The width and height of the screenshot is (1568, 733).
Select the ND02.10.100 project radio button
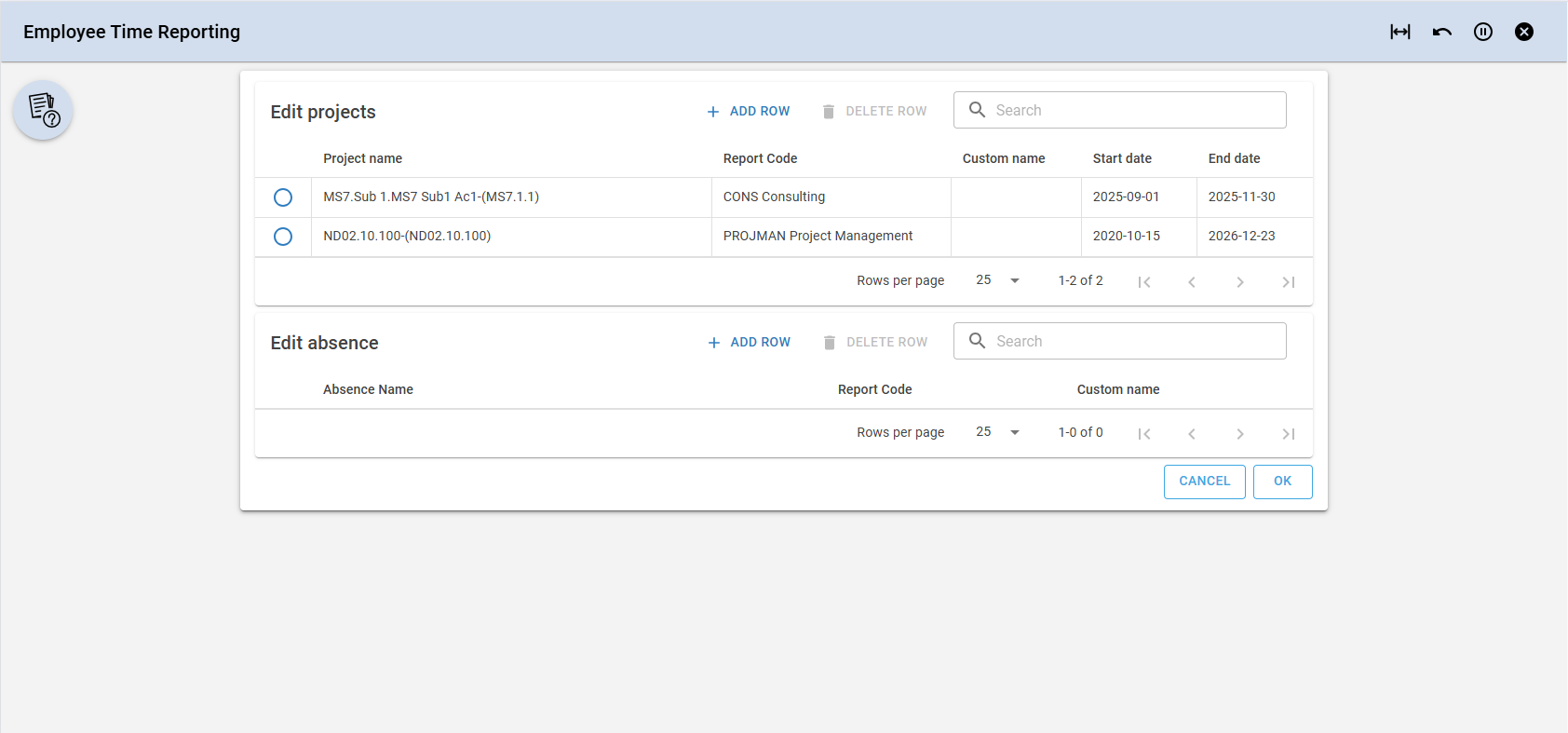tap(283, 237)
